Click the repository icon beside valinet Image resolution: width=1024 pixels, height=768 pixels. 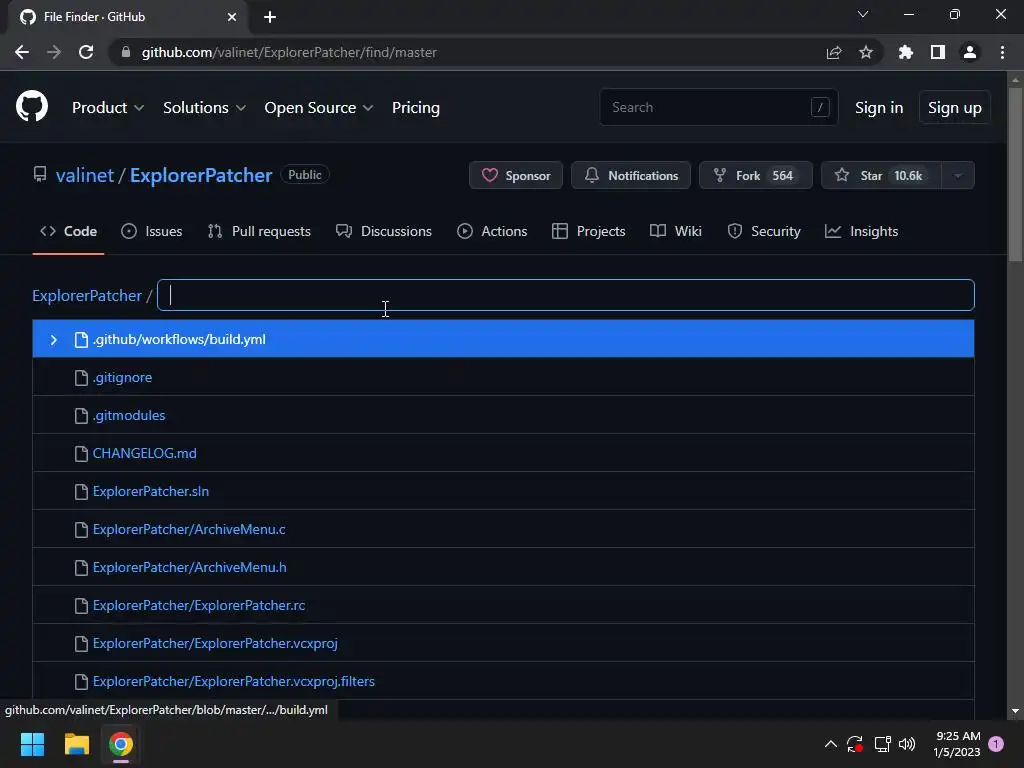[40, 175]
